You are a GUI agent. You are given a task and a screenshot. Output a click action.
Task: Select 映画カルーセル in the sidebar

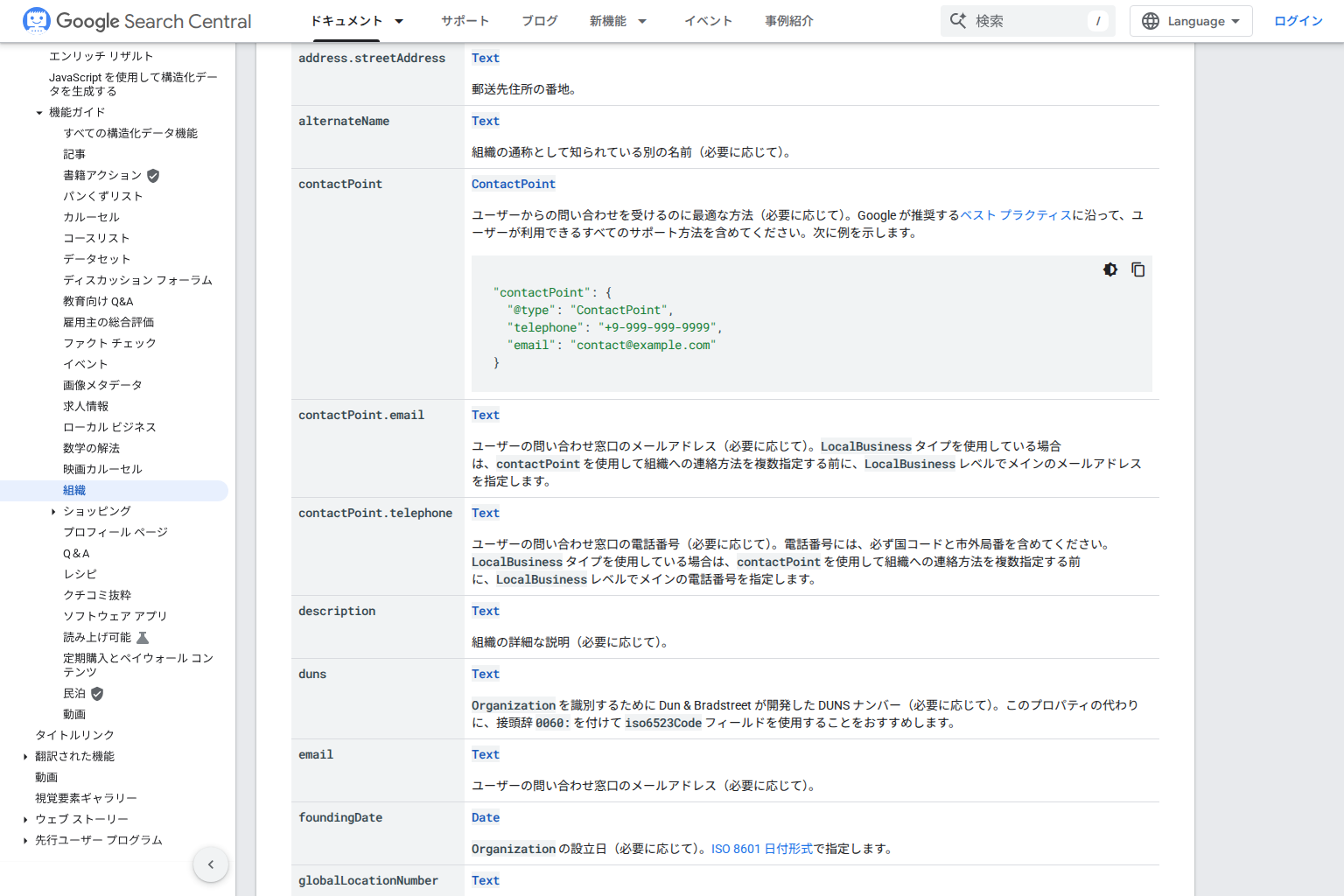pyautogui.click(x=102, y=470)
